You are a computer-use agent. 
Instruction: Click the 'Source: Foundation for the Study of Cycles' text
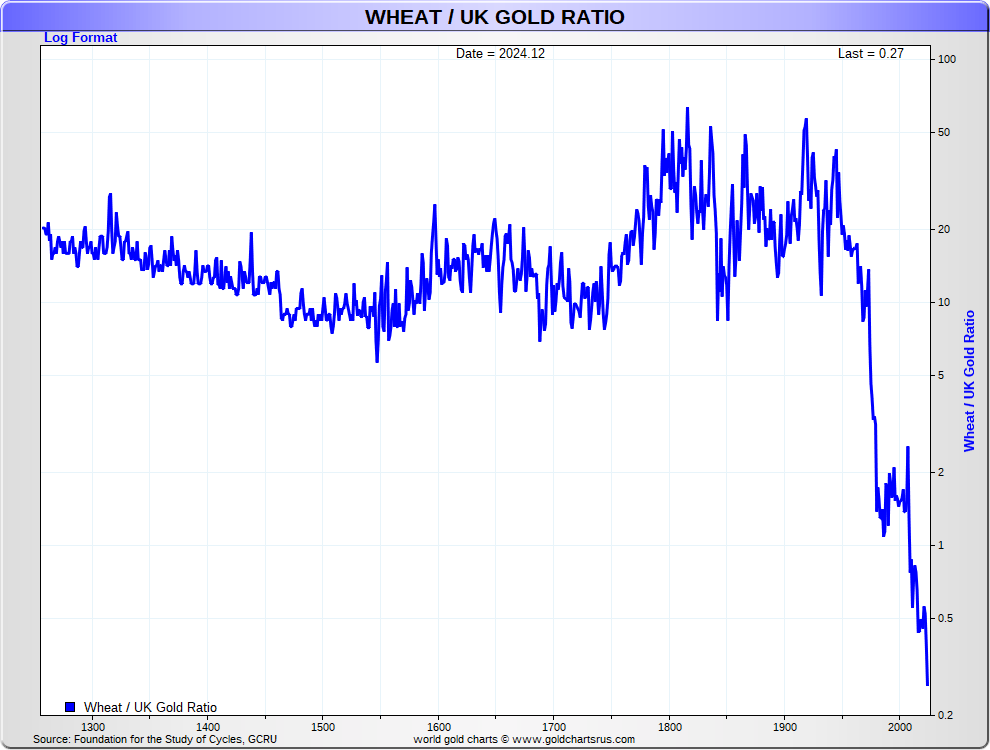155,740
